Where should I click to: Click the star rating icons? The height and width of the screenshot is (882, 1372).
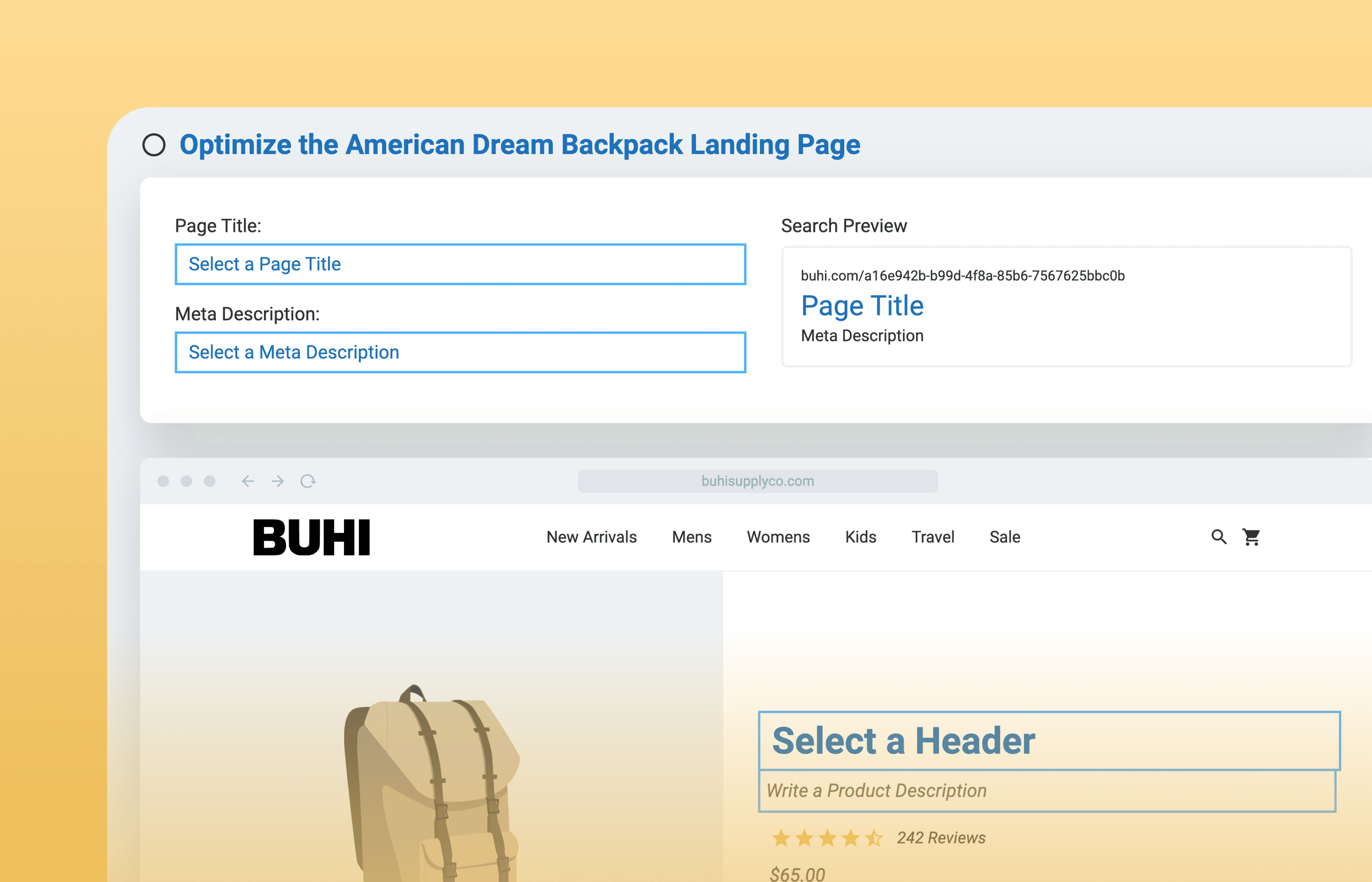coord(827,838)
